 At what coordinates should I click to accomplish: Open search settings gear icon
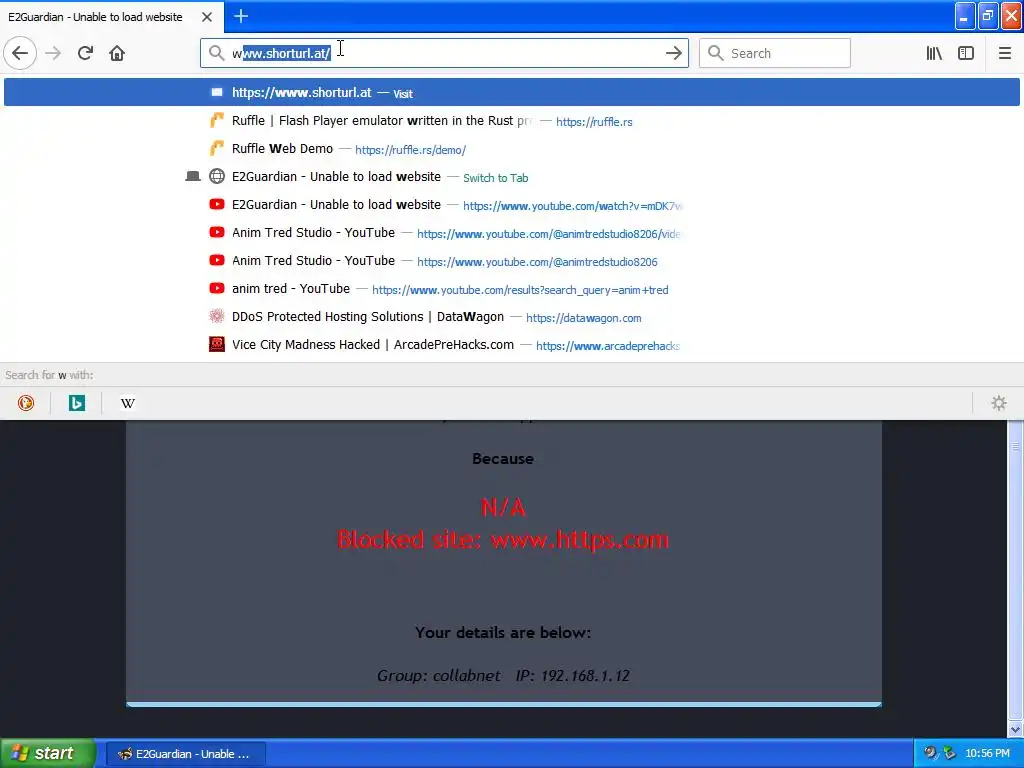coord(999,403)
